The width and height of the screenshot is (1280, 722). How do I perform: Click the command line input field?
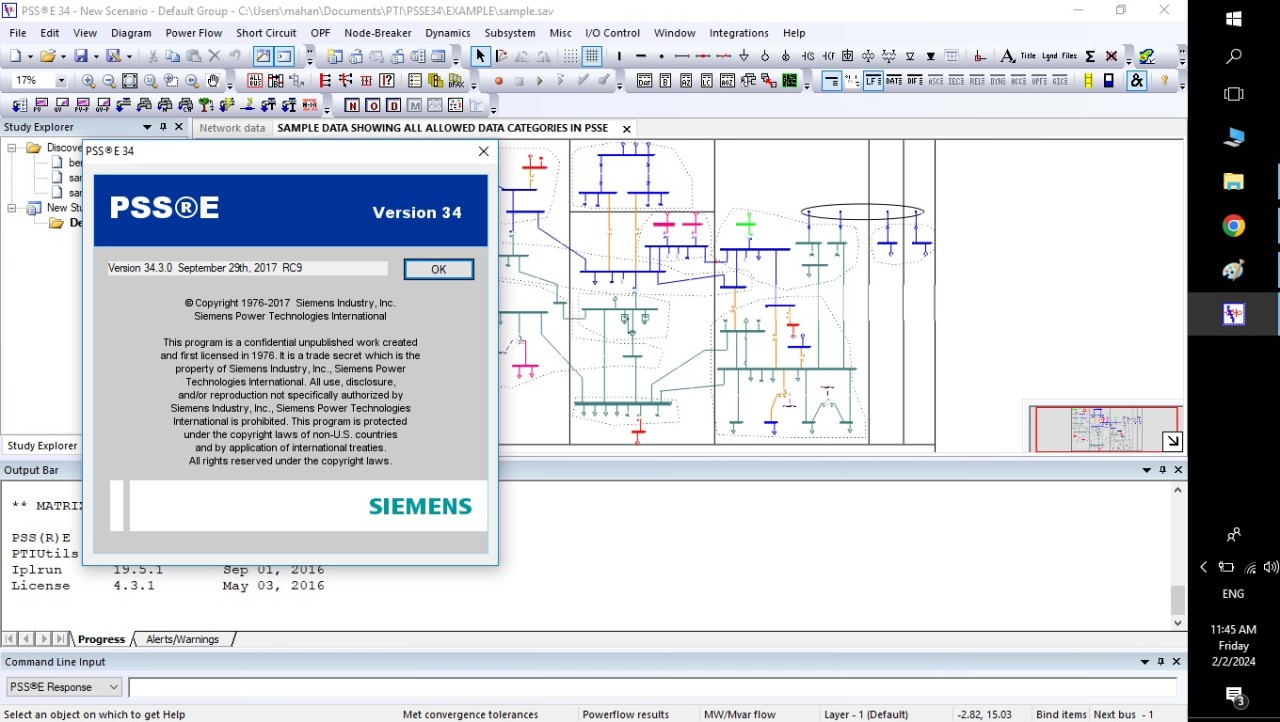tap(650, 687)
